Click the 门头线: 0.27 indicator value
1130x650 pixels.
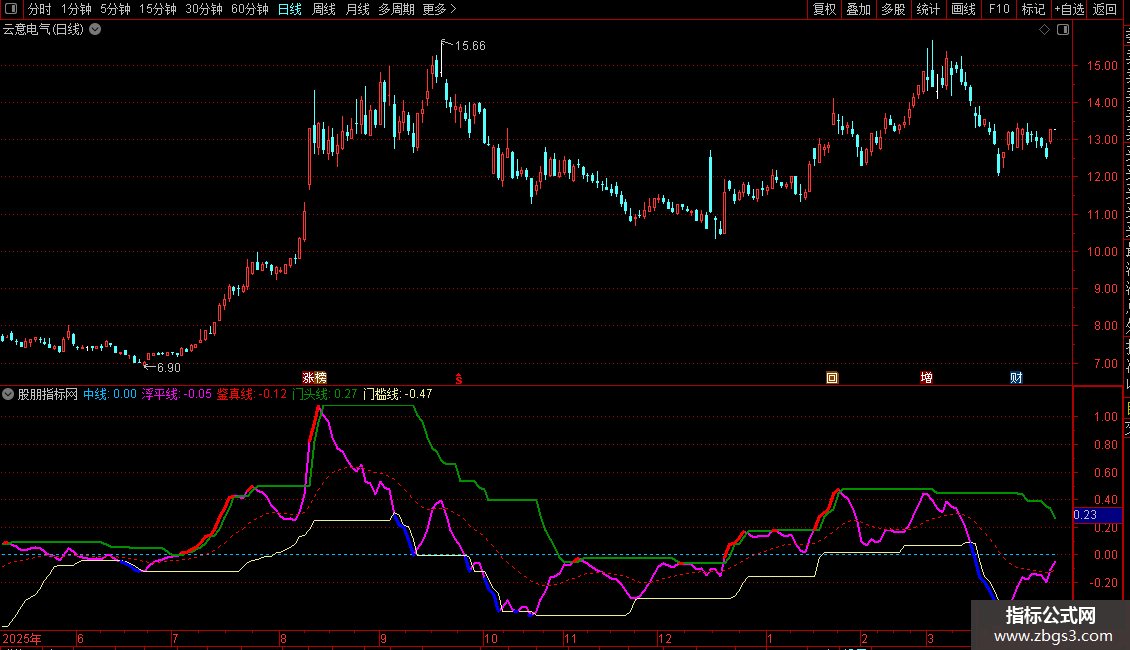[324, 394]
